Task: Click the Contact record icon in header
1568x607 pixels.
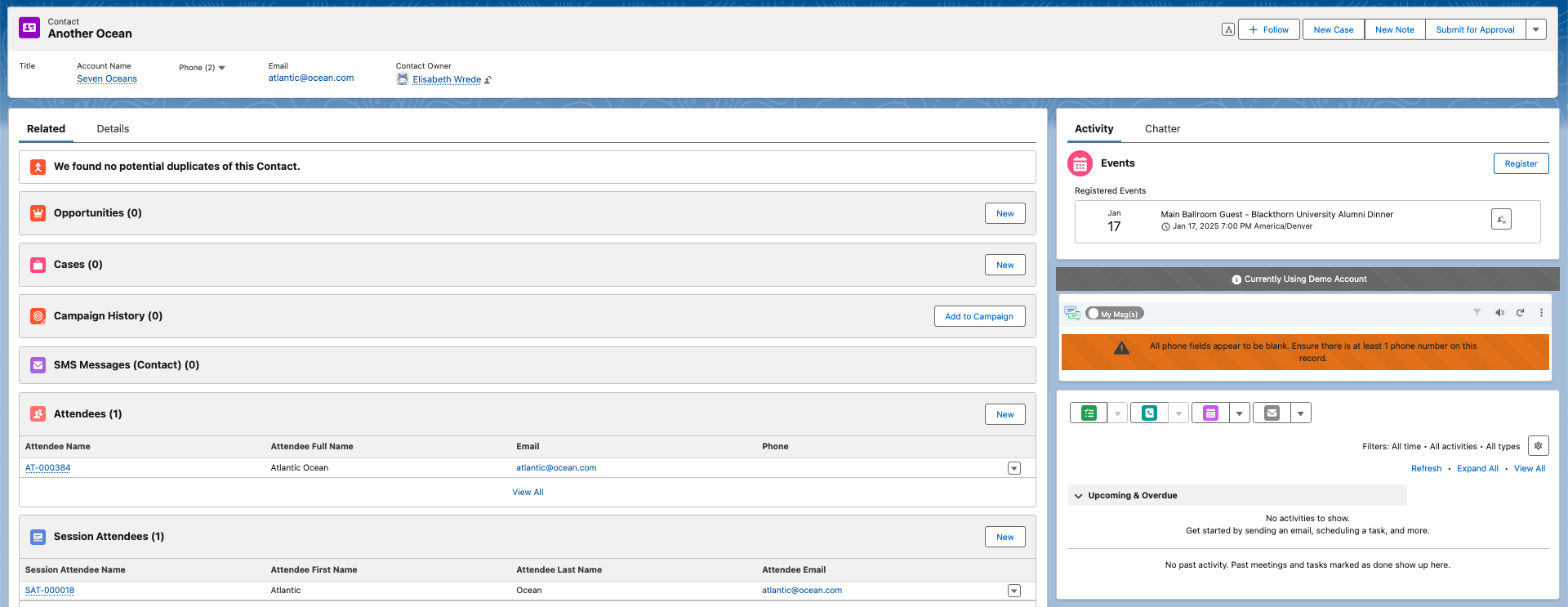Action: [x=29, y=28]
